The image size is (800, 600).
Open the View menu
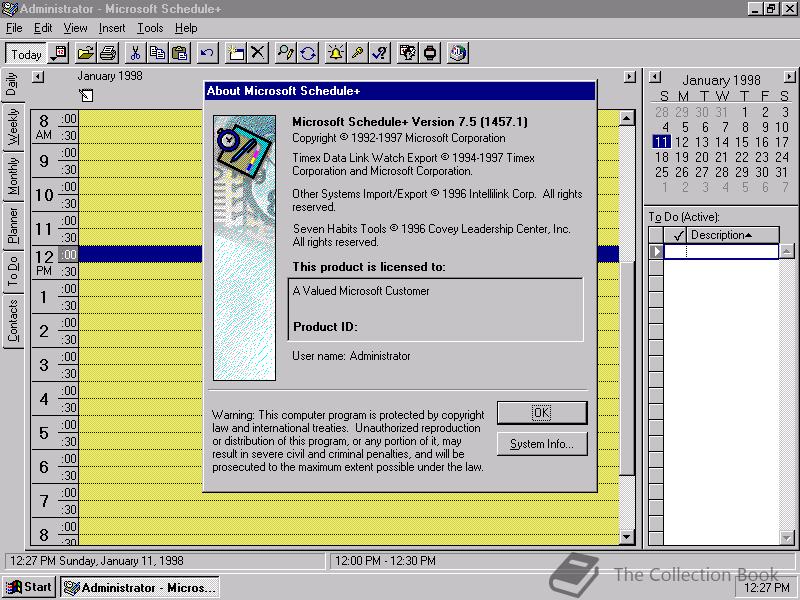coord(75,28)
